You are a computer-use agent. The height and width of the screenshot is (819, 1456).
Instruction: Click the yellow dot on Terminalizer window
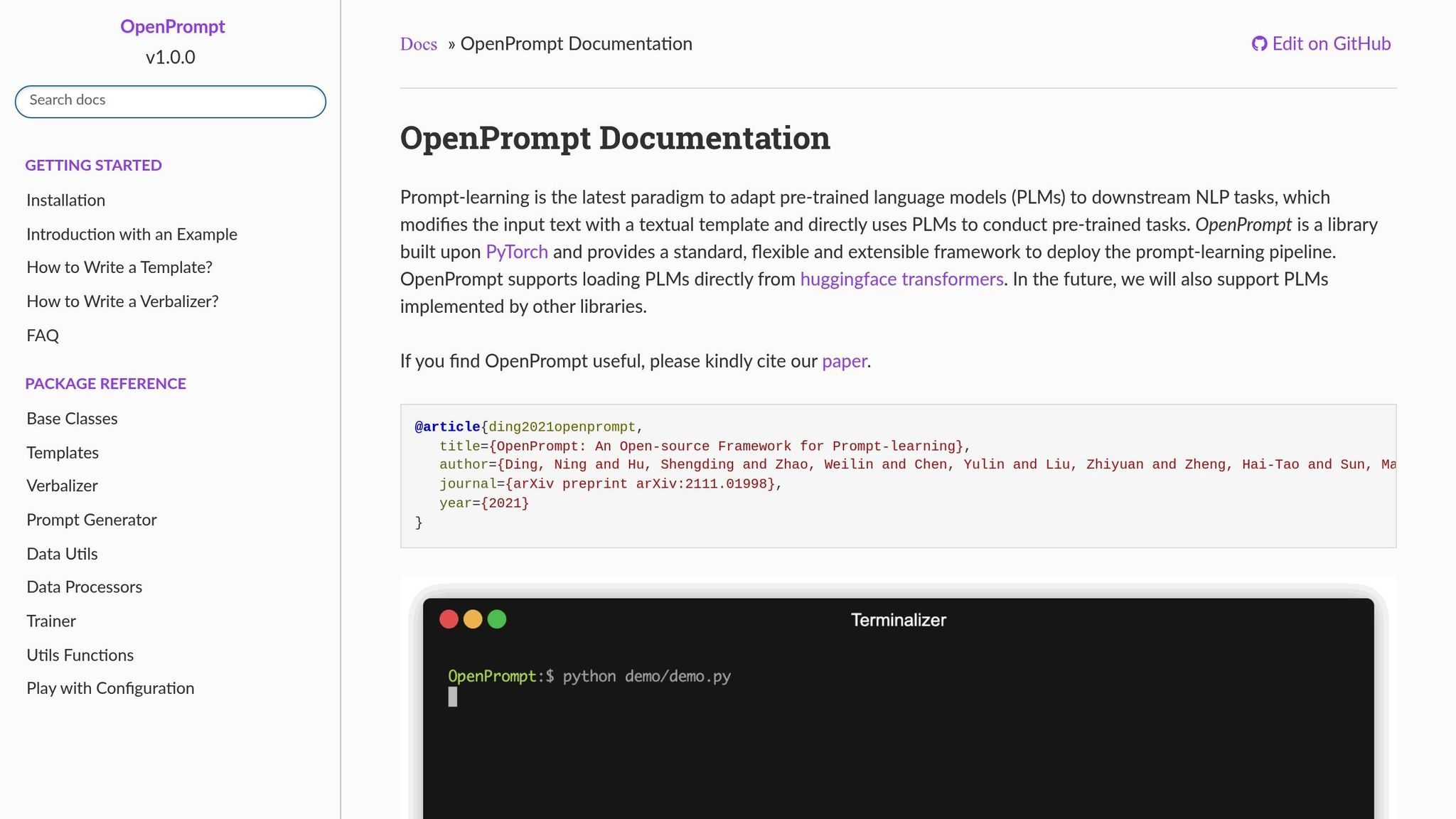[x=473, y=619]
